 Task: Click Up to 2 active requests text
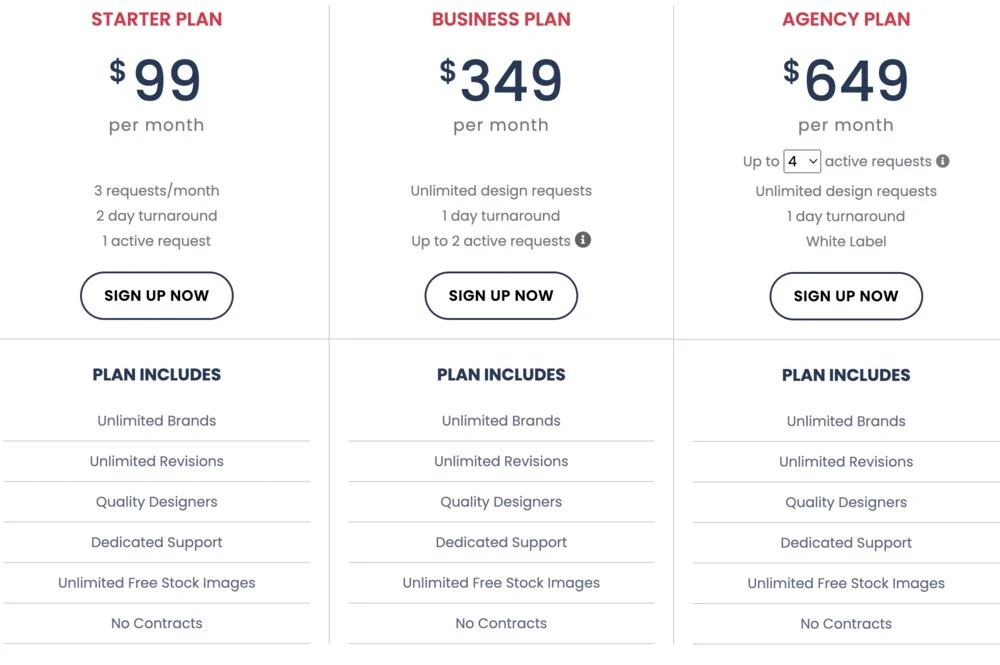point(490,241)
